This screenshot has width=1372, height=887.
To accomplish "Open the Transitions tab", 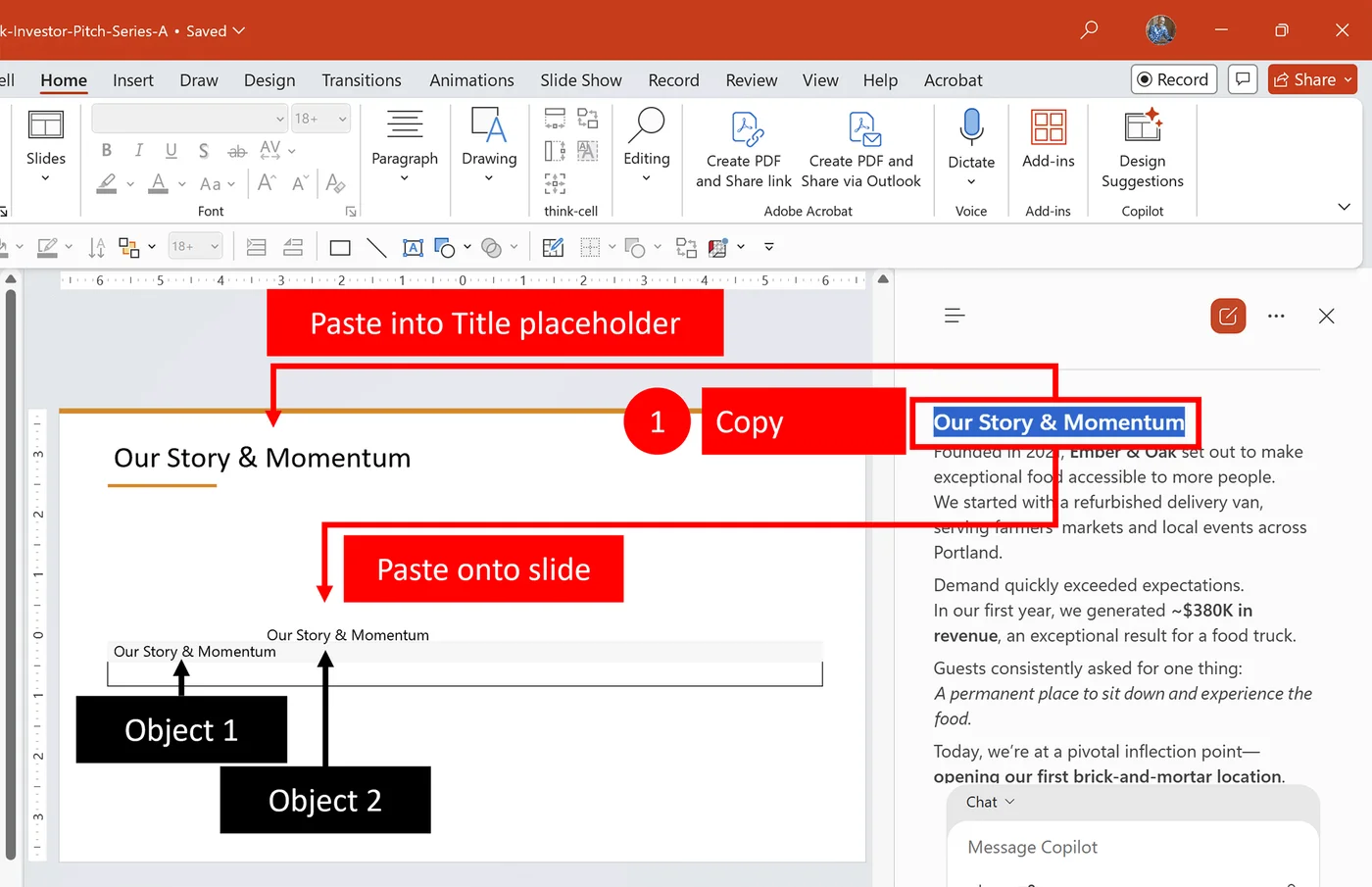I will pyautogui.click(x=362, y=80).
